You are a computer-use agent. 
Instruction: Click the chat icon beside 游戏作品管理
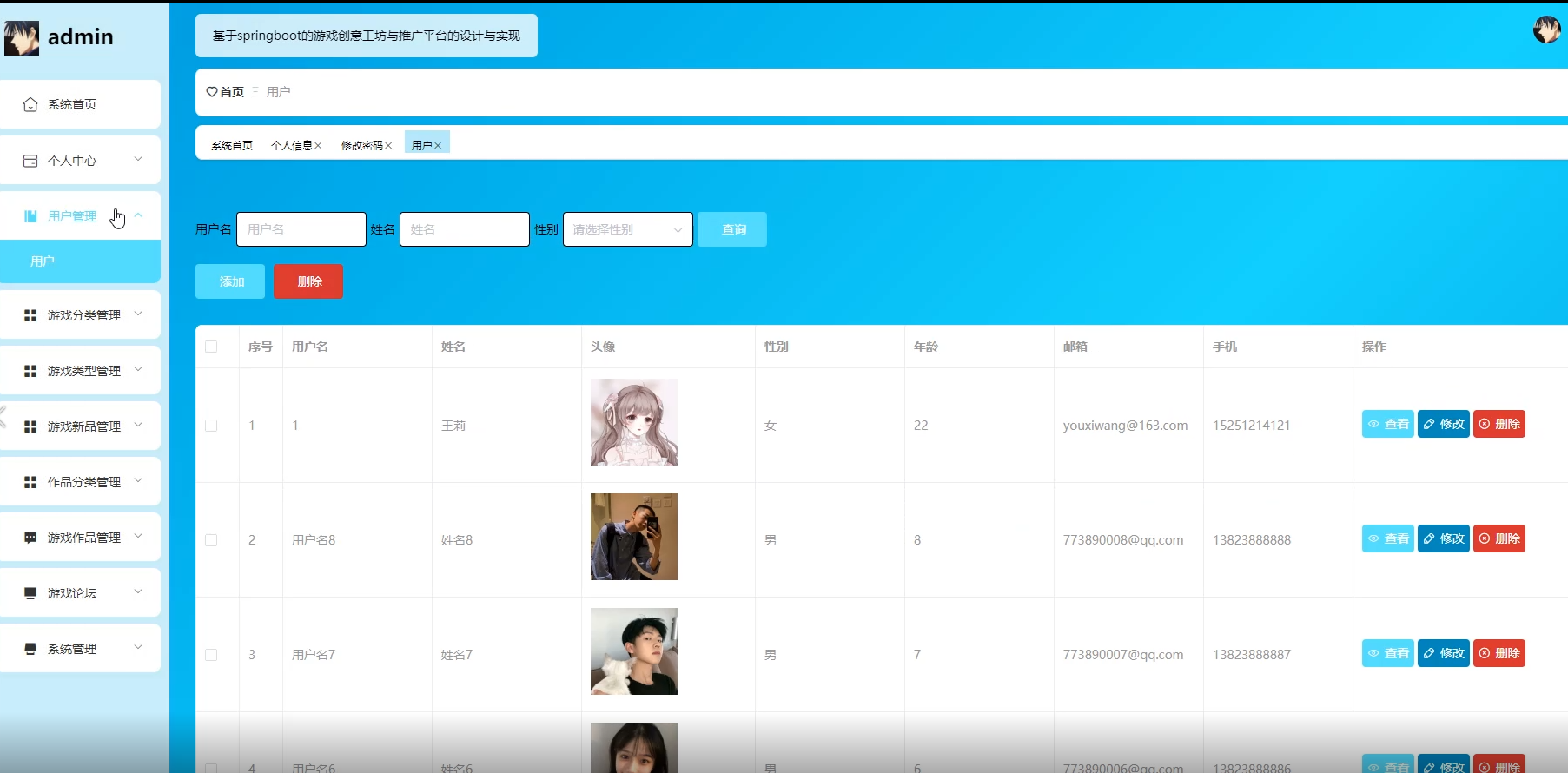tap(30, 538)
